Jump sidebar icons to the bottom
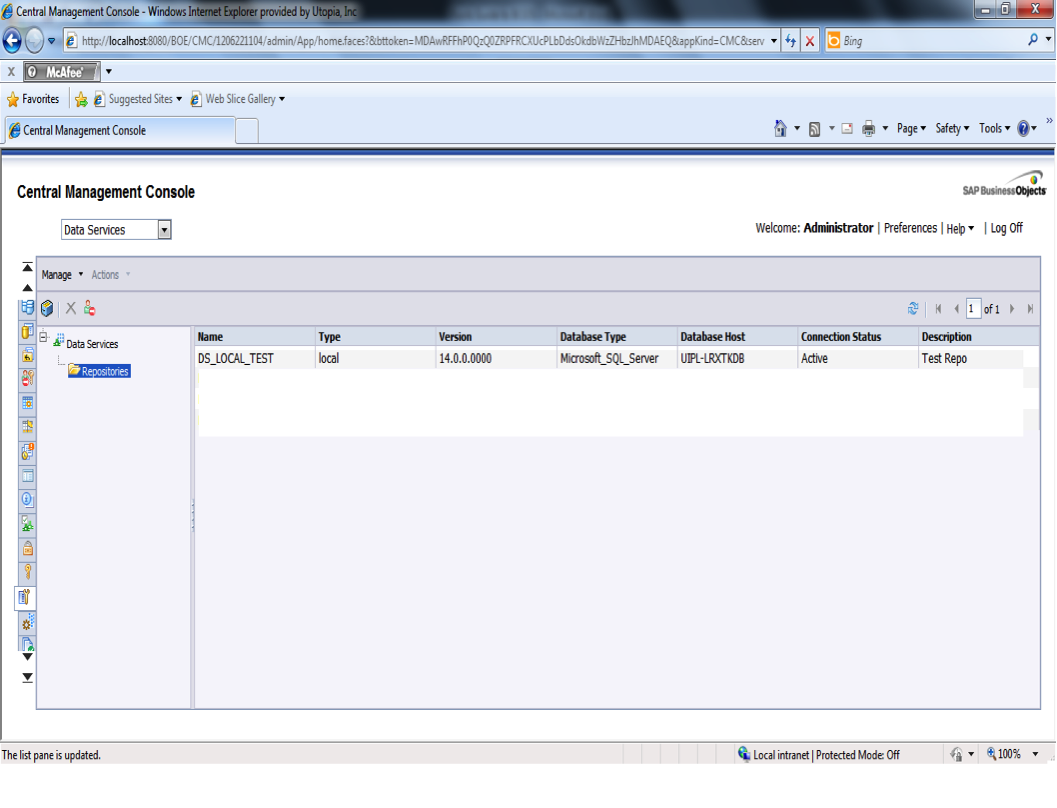The width and height of the screenshot is (1057, 808). 27,677
